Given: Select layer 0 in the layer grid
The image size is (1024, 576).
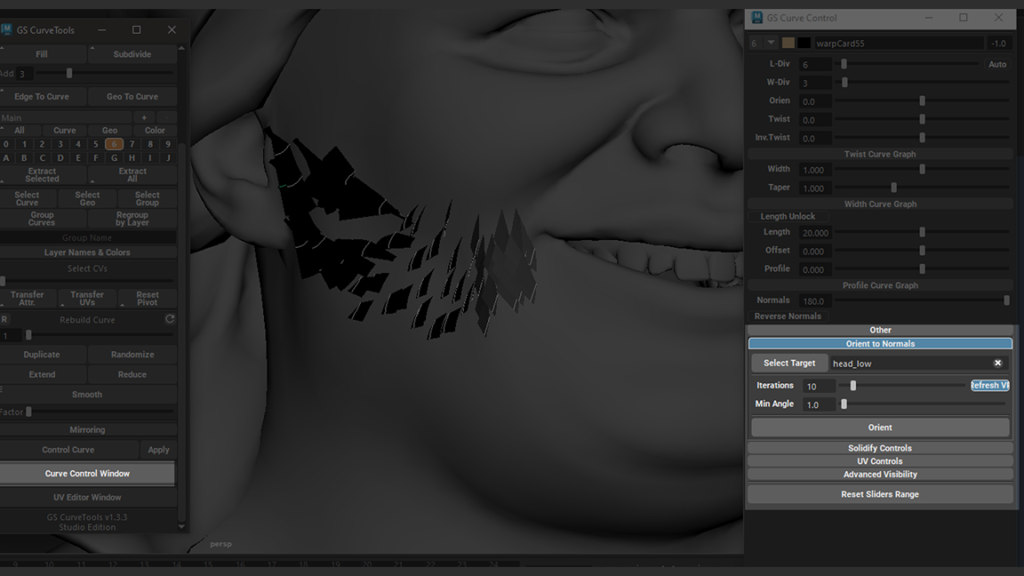Looking at the screenshot, I should (6, 144).
